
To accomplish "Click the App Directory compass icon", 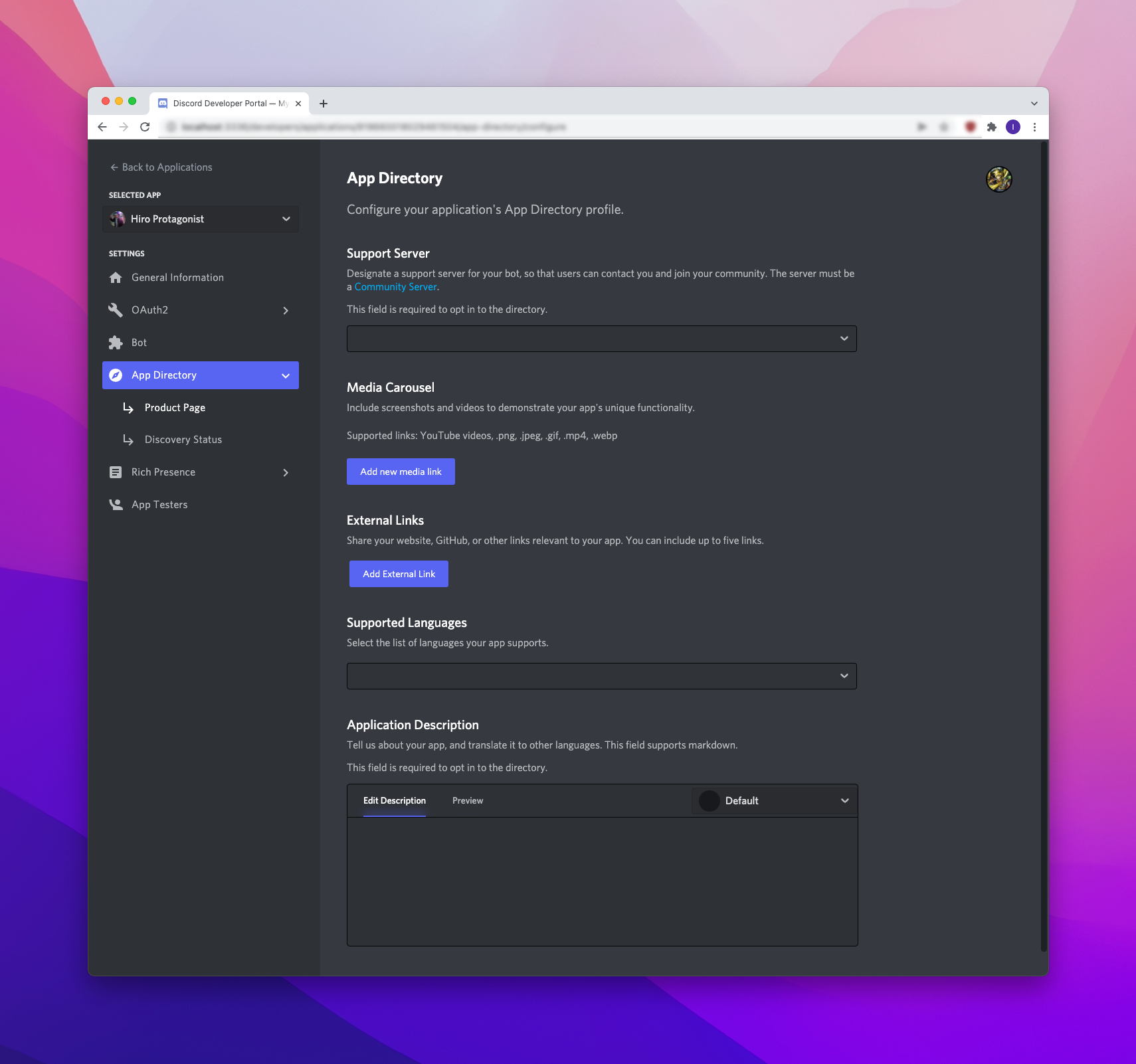I will [x=116, y=375].
